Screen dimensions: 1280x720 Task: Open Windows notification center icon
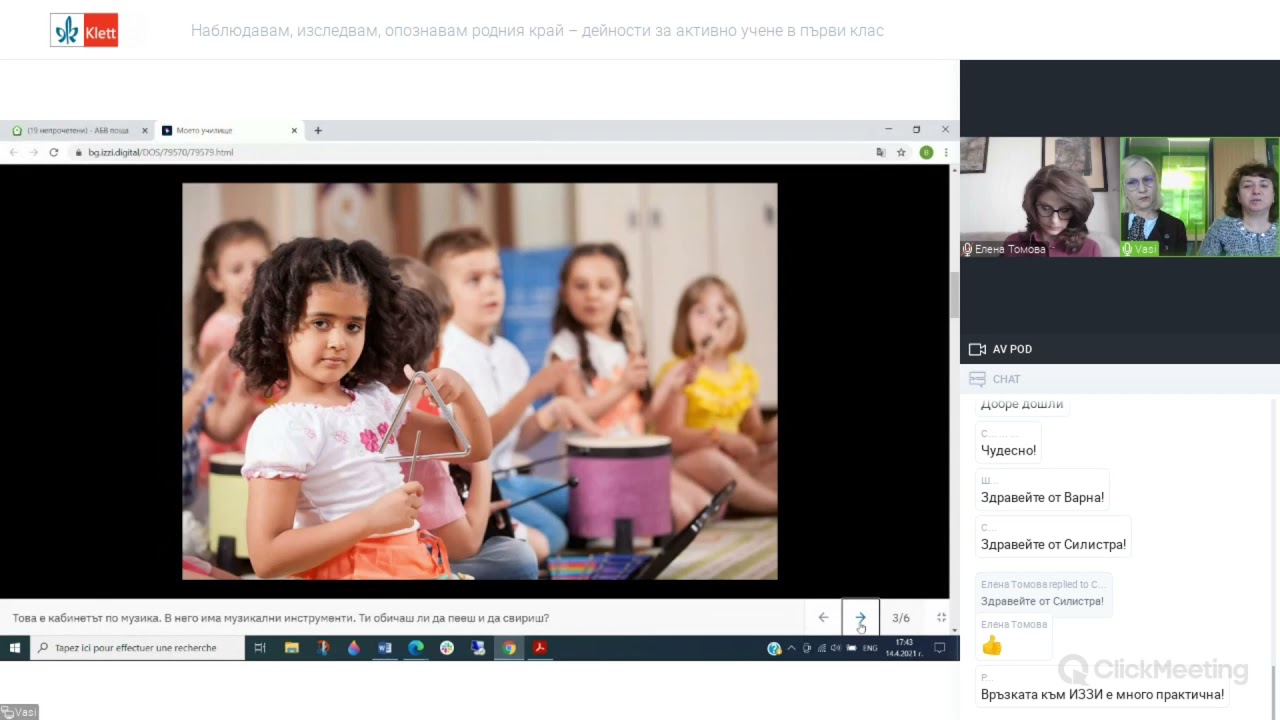click(x=940, y=648)
